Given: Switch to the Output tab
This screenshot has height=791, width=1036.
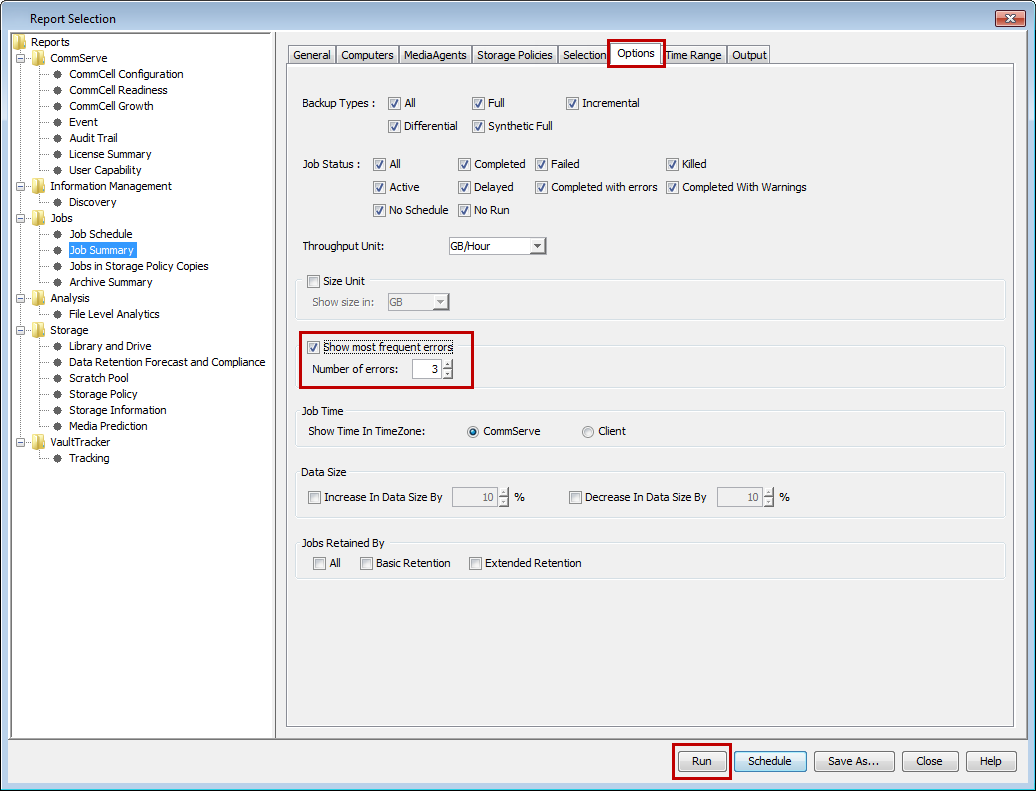Looking at the screenshot, I should (749, 55).
